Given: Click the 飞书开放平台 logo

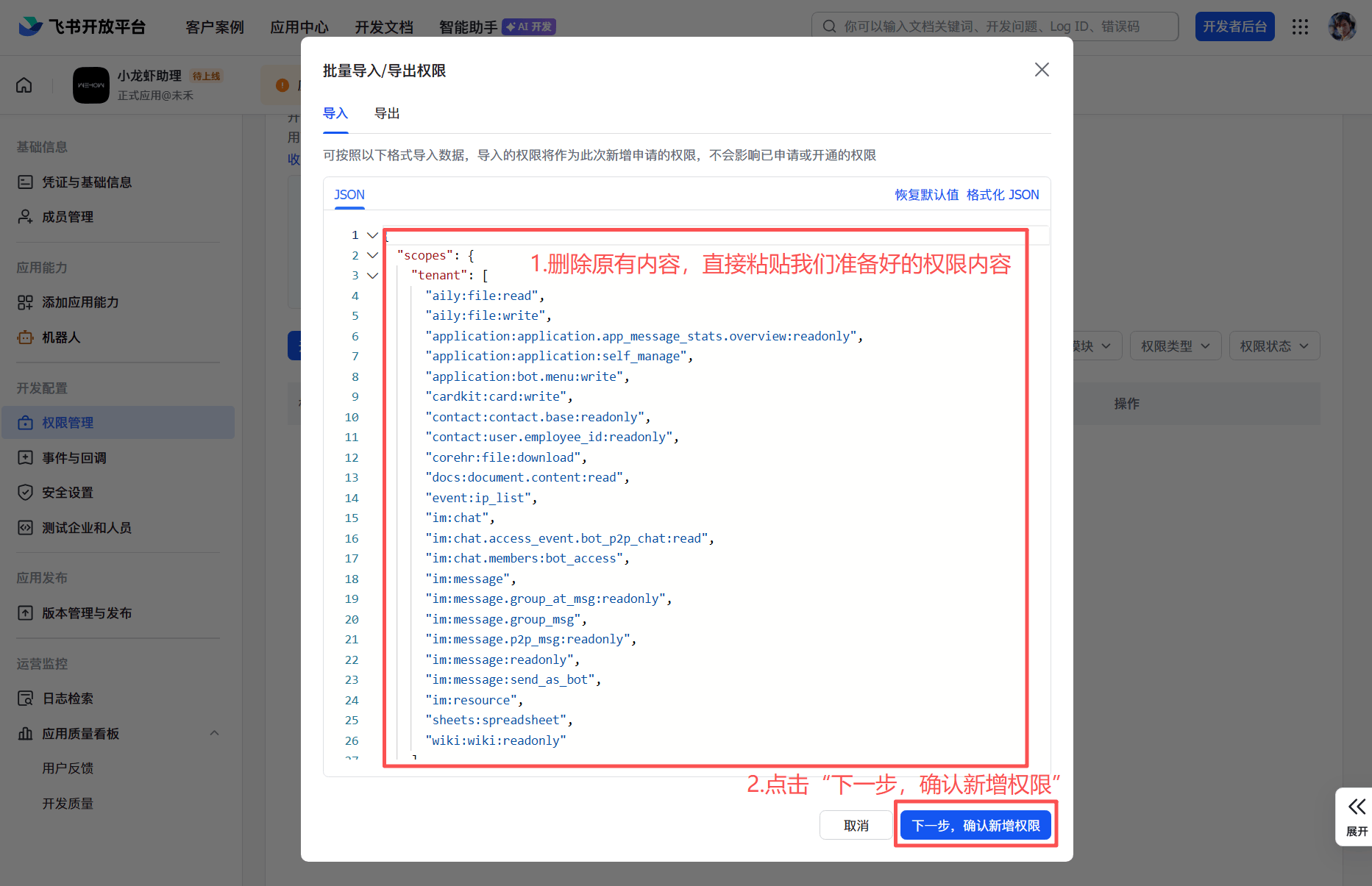Looking at the screenshot, I should click(x=82, y=26).
